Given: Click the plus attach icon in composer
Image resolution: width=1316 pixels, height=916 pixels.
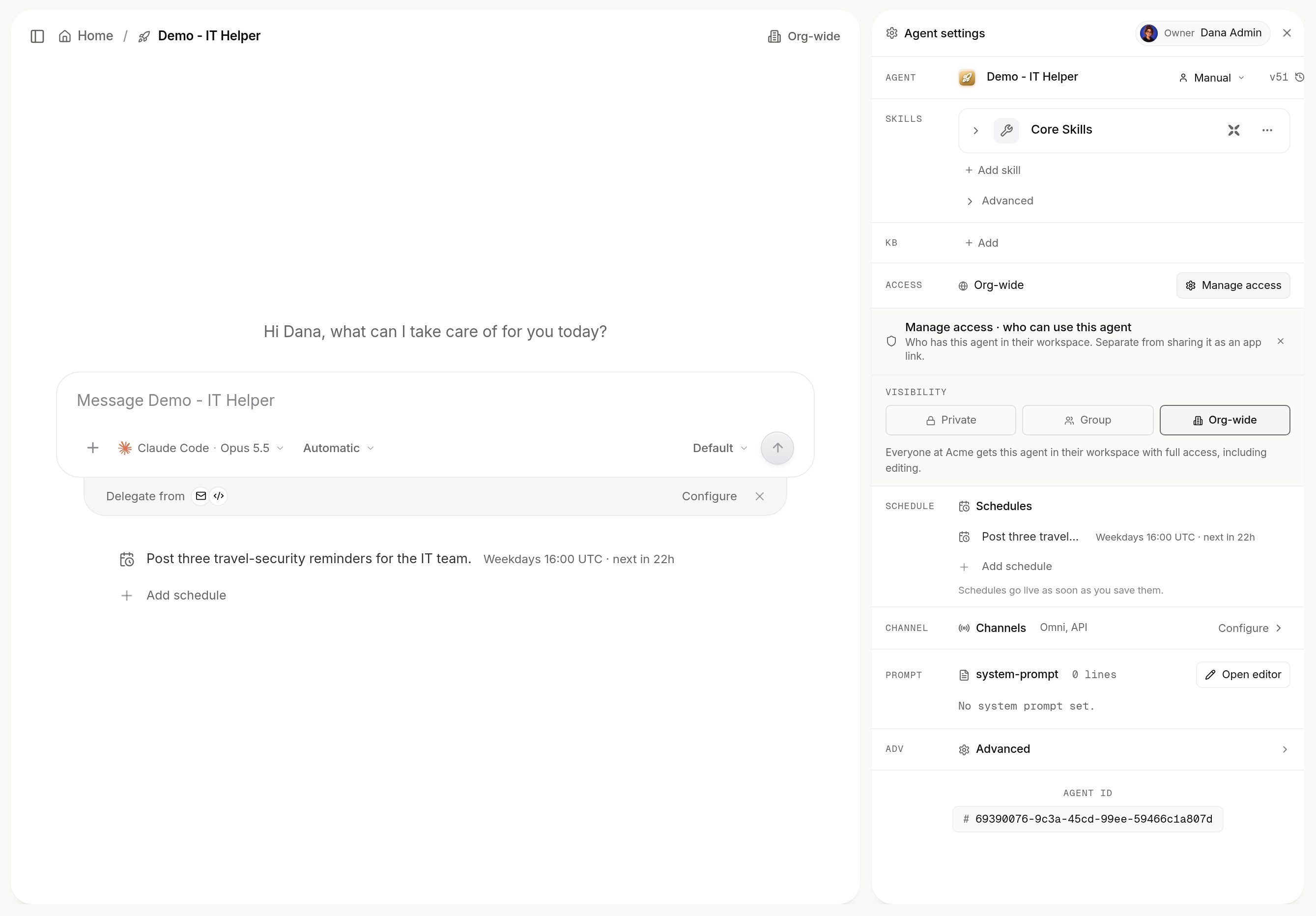Looking at the screenshot, I should tap(93, 448).
